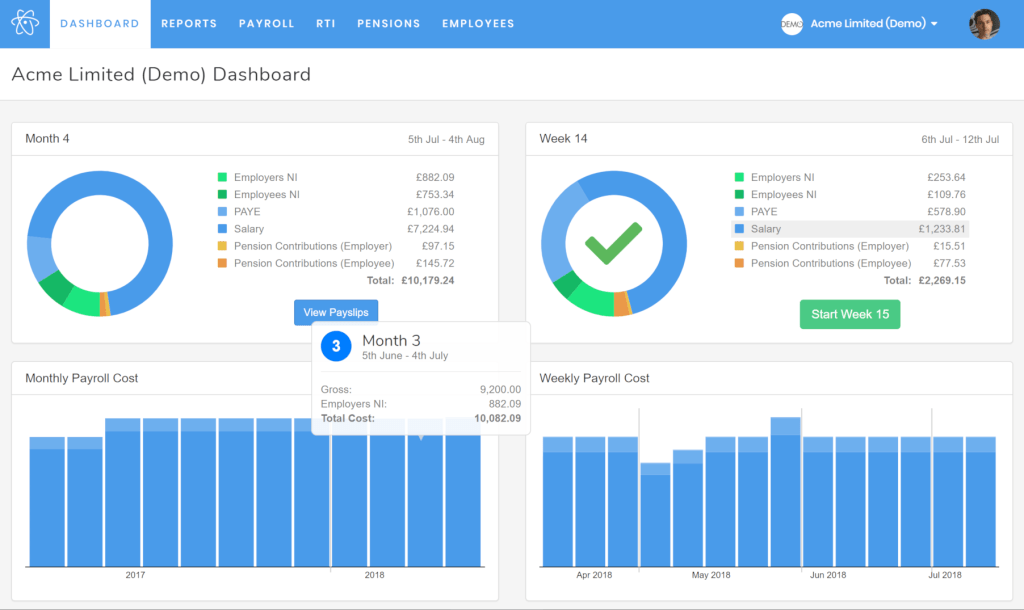Click Employers NI green swatch in Month 4 legend

[x=223, y=178]
